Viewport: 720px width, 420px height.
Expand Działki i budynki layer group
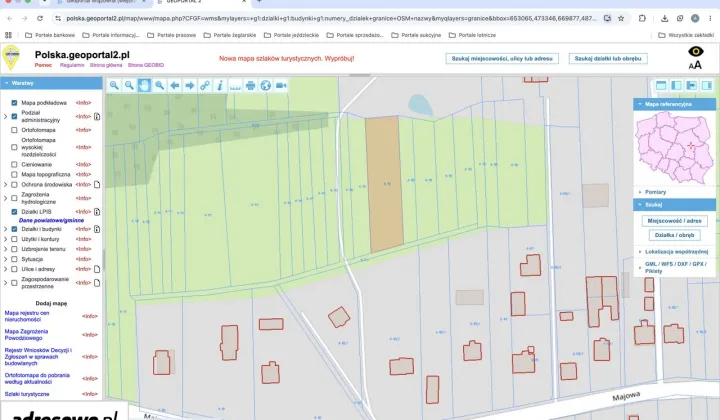(6, 229)
